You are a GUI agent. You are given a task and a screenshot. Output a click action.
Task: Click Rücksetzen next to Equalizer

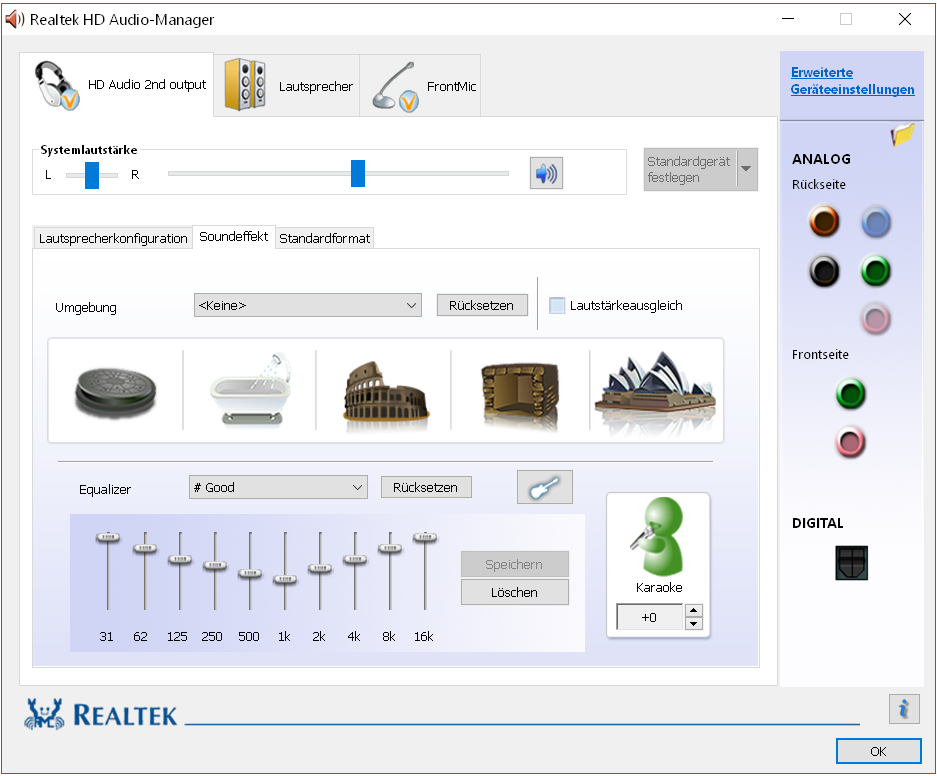tap(425, 487)
